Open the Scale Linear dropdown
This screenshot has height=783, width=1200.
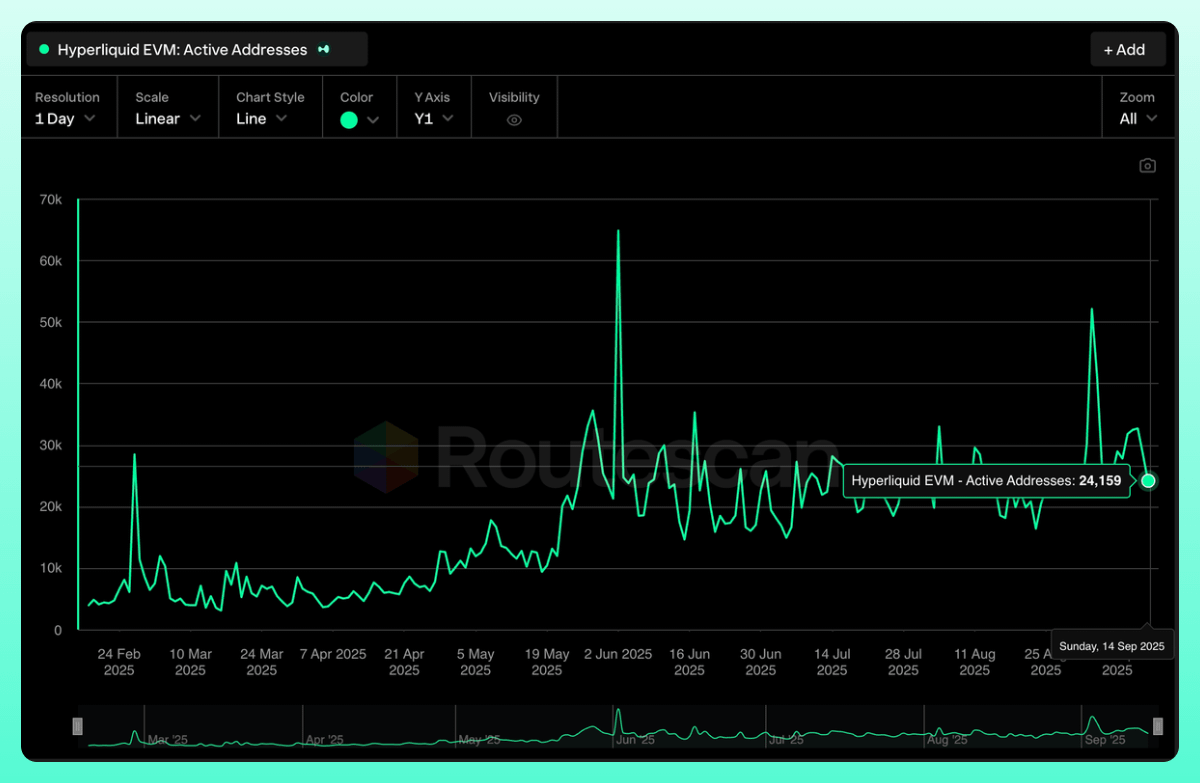(168, 108)
